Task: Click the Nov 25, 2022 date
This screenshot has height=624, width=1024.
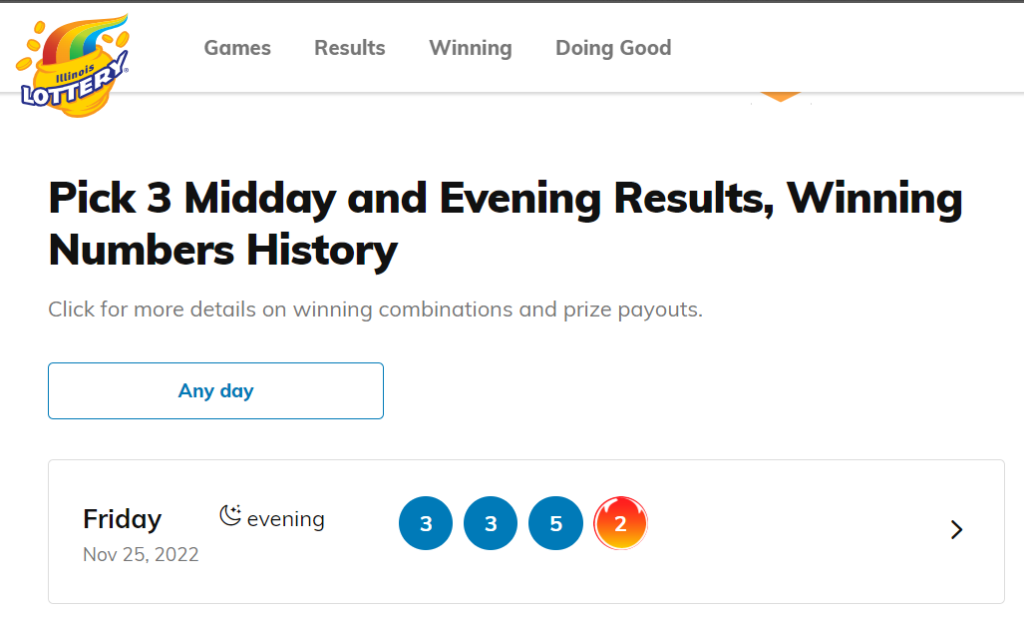Action: (x=141, y=554)
